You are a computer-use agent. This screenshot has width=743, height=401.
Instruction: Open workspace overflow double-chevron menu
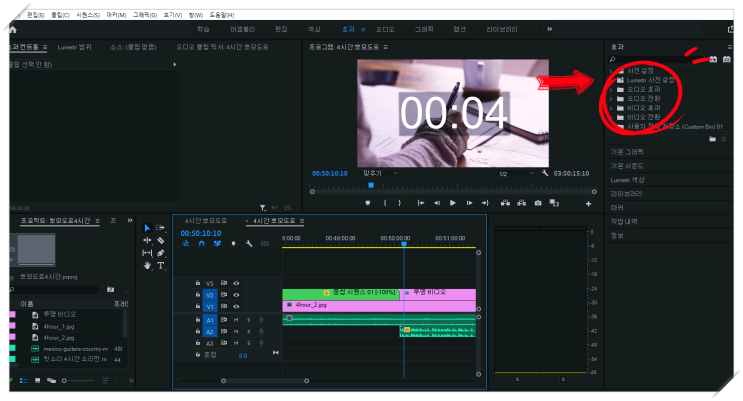549,29
